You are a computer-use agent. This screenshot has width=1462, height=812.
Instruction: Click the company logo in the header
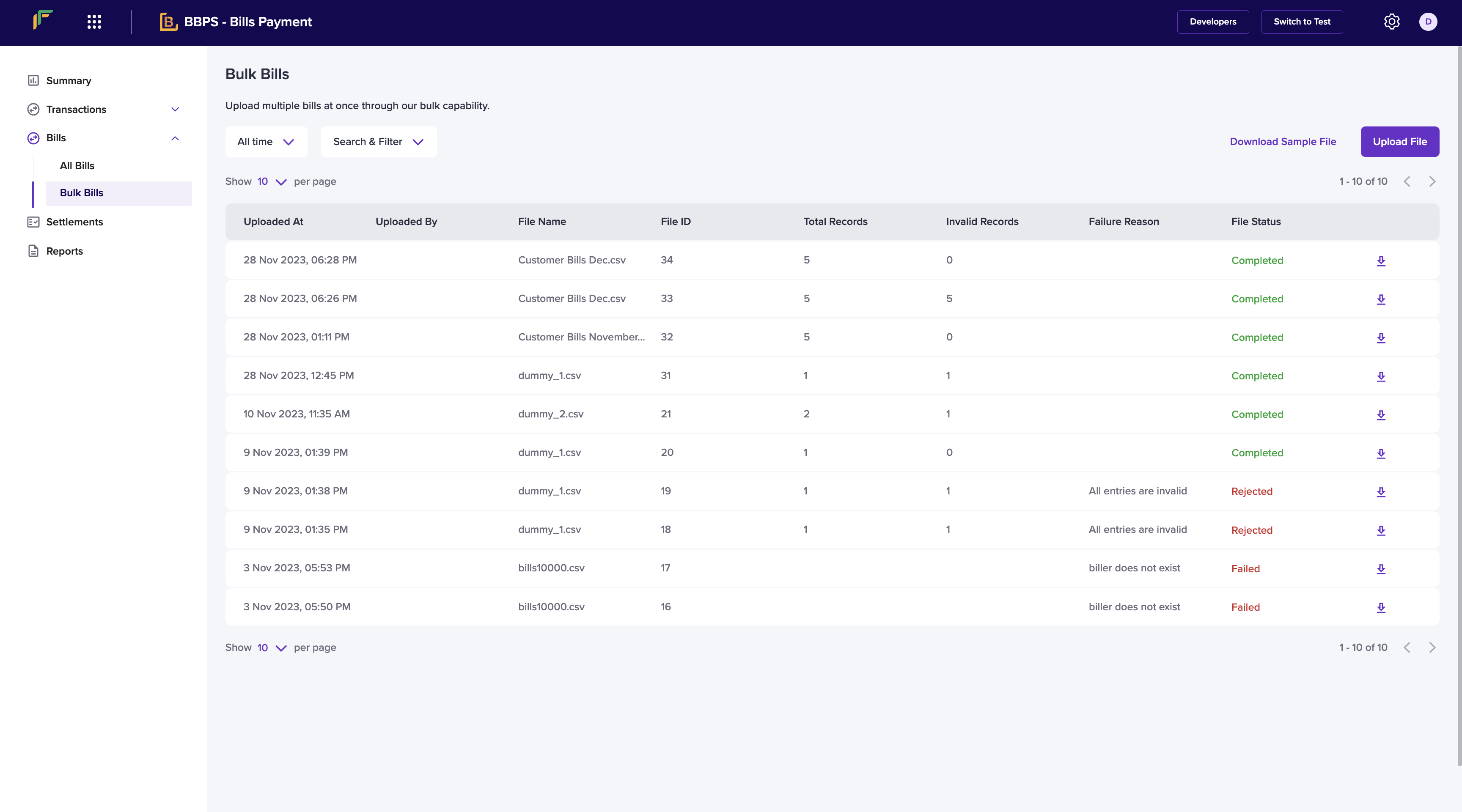coord(43,20)
